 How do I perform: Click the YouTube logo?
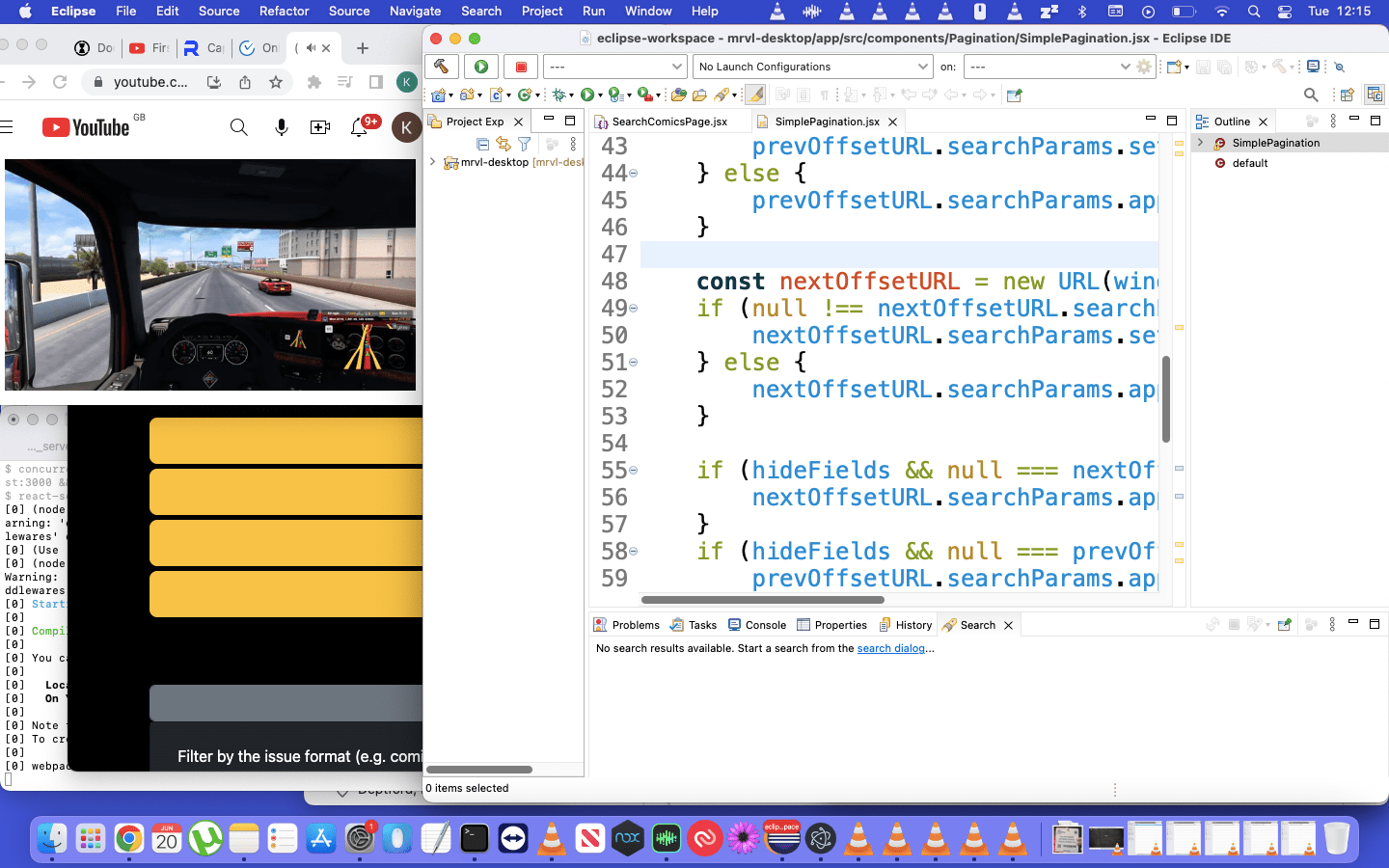point(86,127)
